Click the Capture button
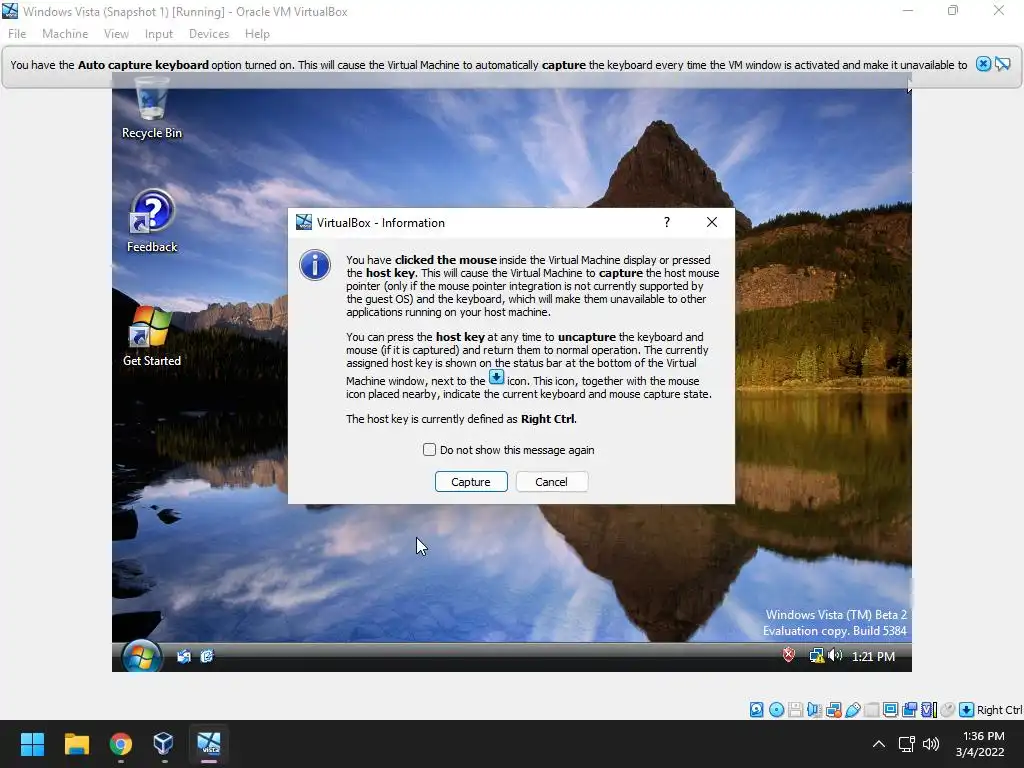 coord(471,481)
